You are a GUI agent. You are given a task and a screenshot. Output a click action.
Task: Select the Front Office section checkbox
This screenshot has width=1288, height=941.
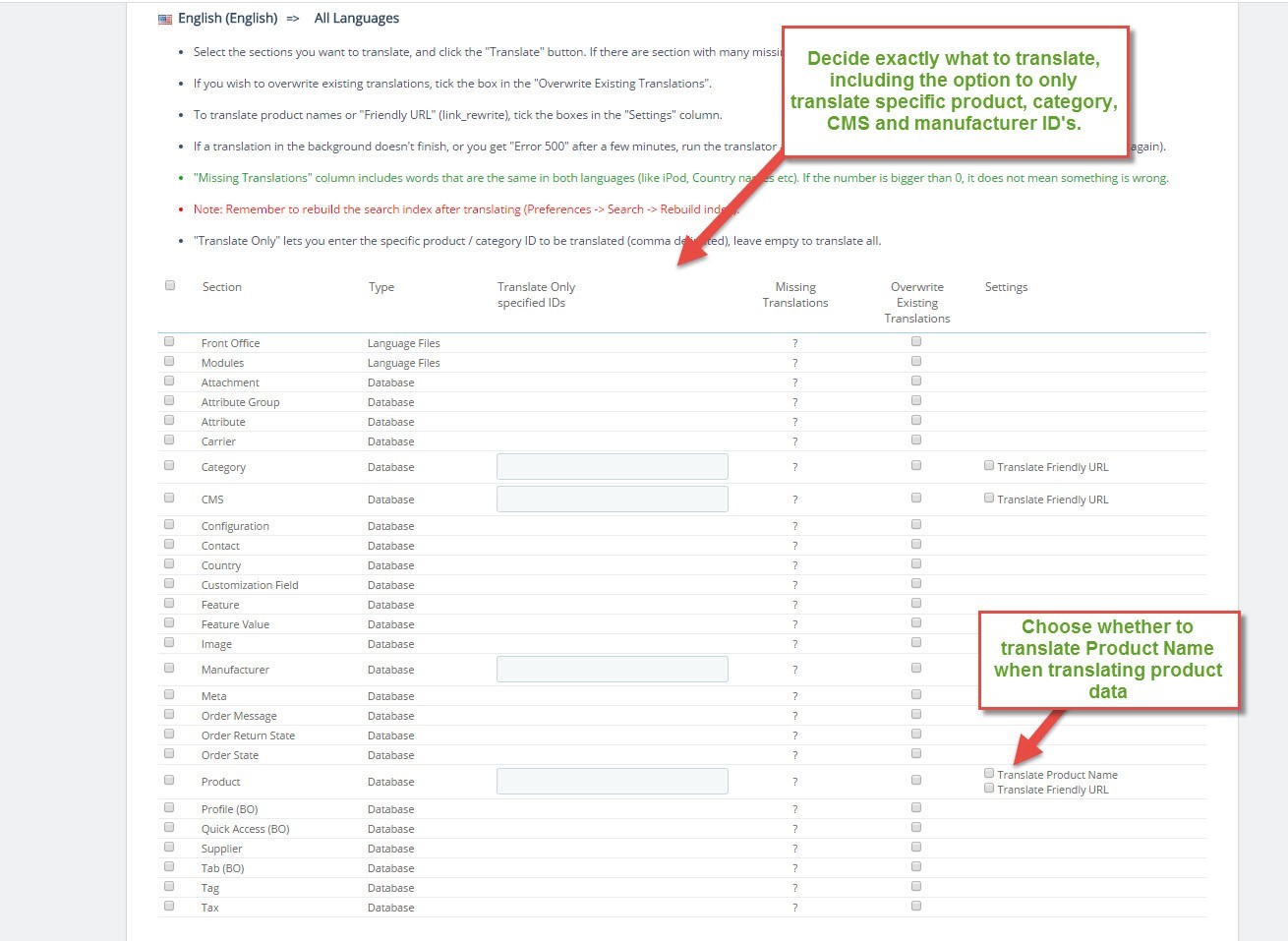pyautogui.click(x=169, y=341)
